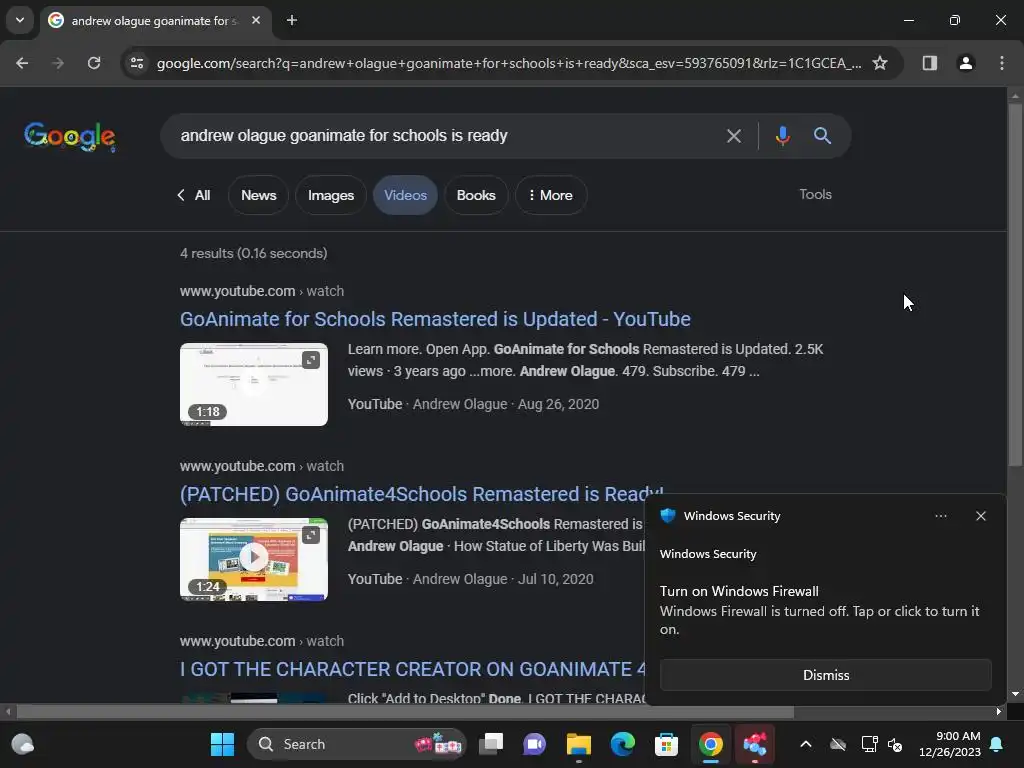Open Microsoft Store from taskbar
Image resolution: width=1024 pixels, height=768 pixels.
tap(666, 744)
